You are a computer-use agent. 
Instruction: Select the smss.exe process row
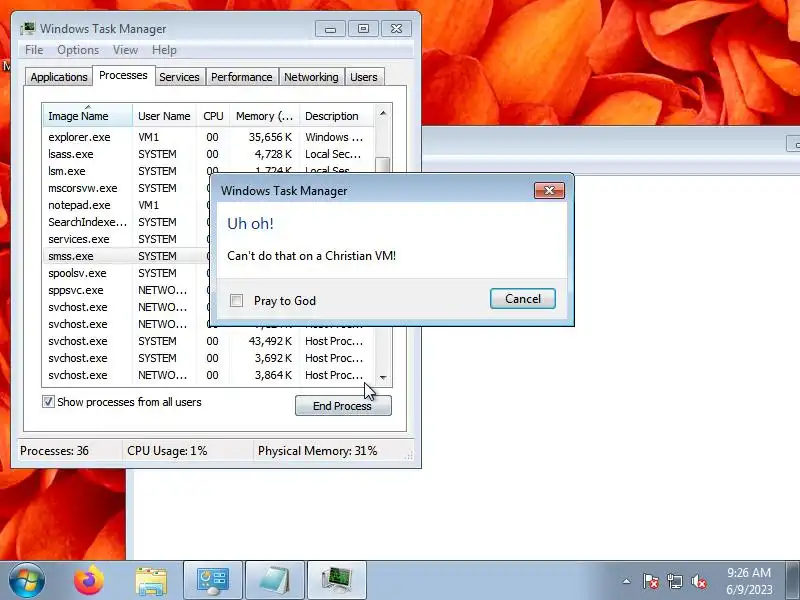coord(127,256)
